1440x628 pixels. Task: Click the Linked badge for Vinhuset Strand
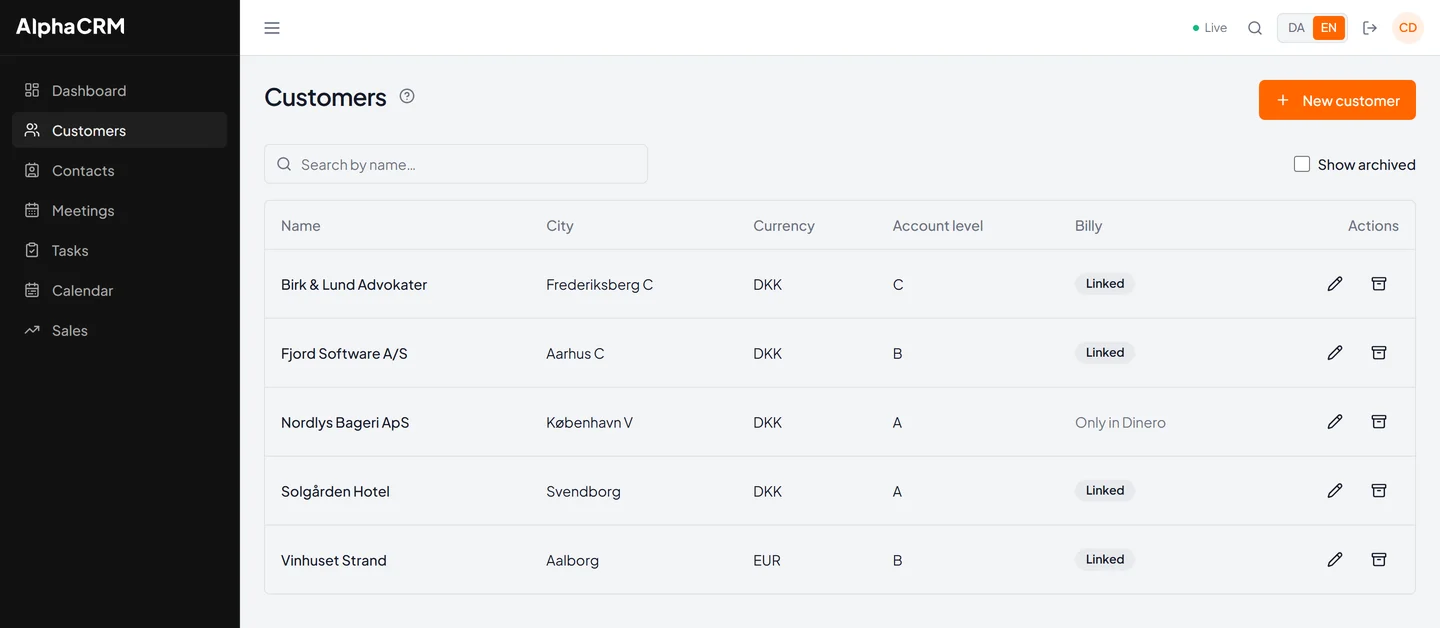click(x=1105, y=560)
